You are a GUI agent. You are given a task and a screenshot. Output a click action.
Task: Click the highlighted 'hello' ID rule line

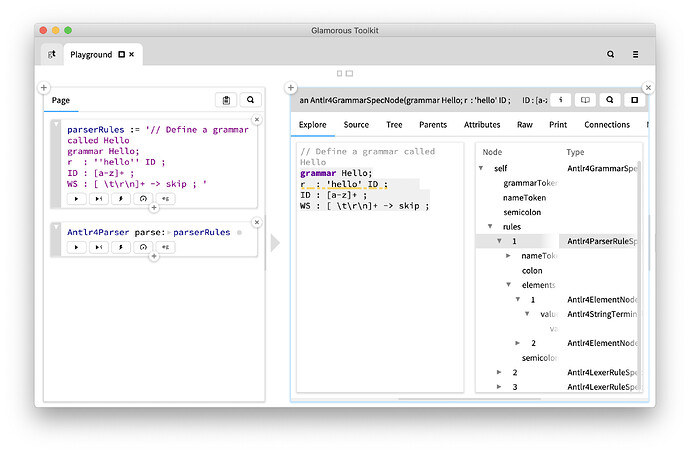tap(344, 184)
